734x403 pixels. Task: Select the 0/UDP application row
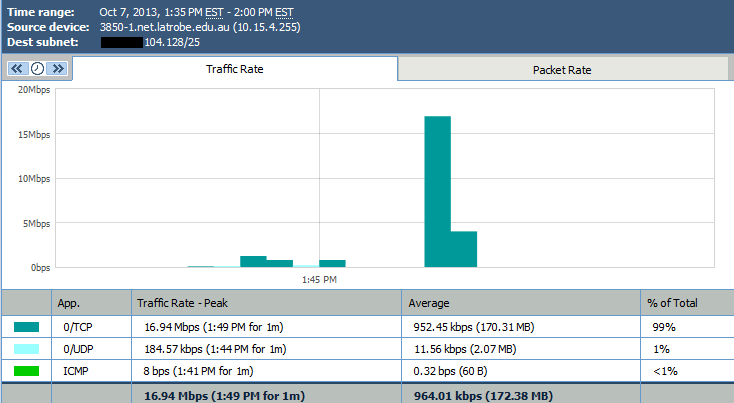point(76,349)
